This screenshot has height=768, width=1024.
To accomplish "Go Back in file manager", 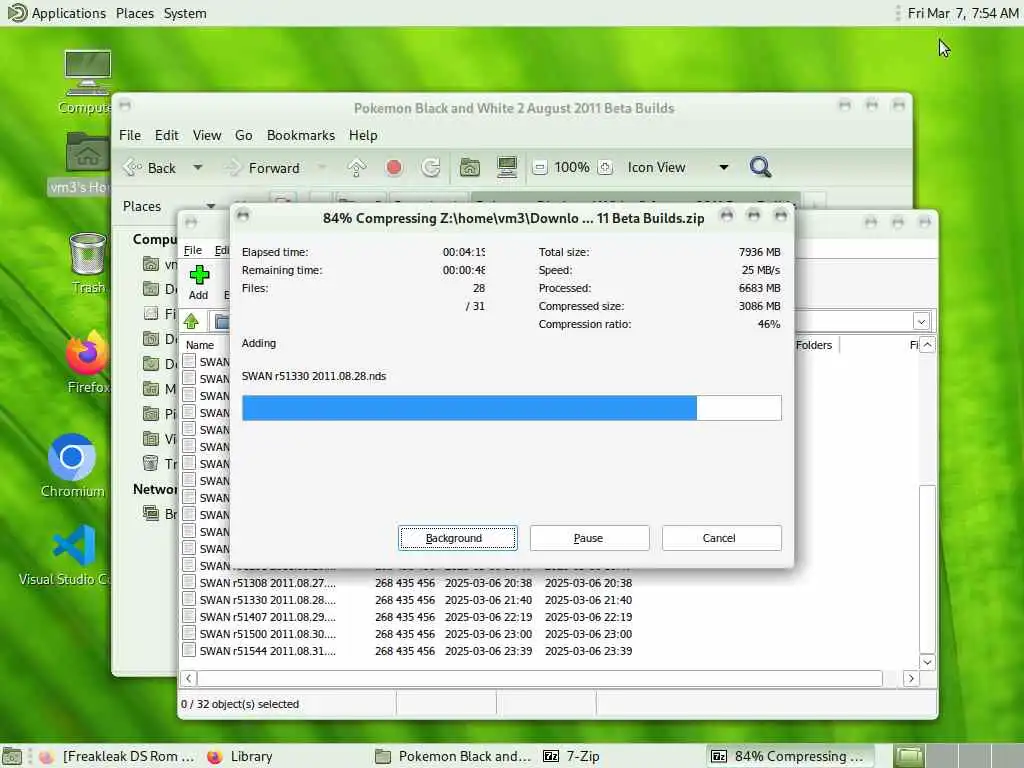I will pos(150,168).
